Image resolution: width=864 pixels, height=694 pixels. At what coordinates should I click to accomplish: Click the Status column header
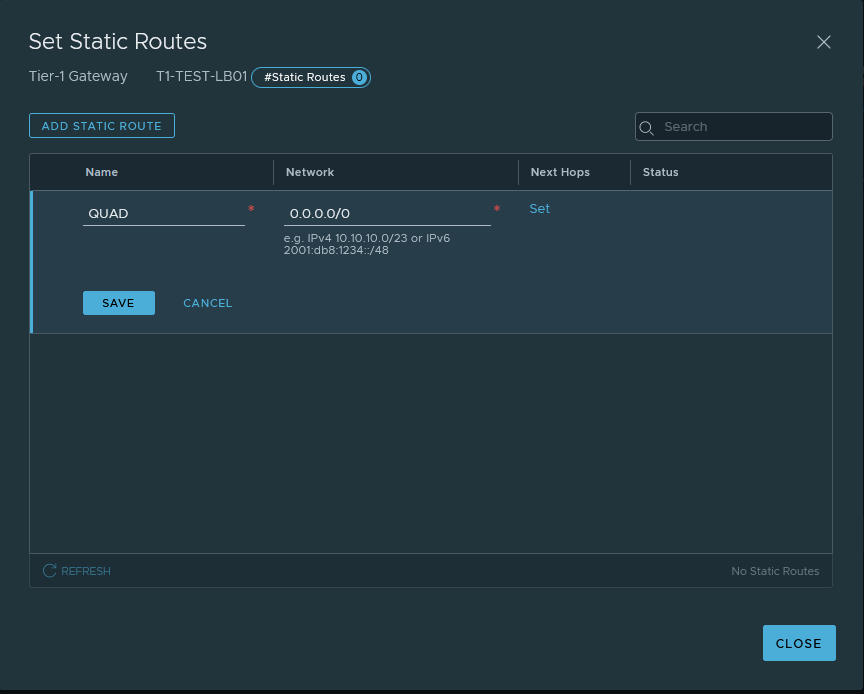tap(660, 172)
